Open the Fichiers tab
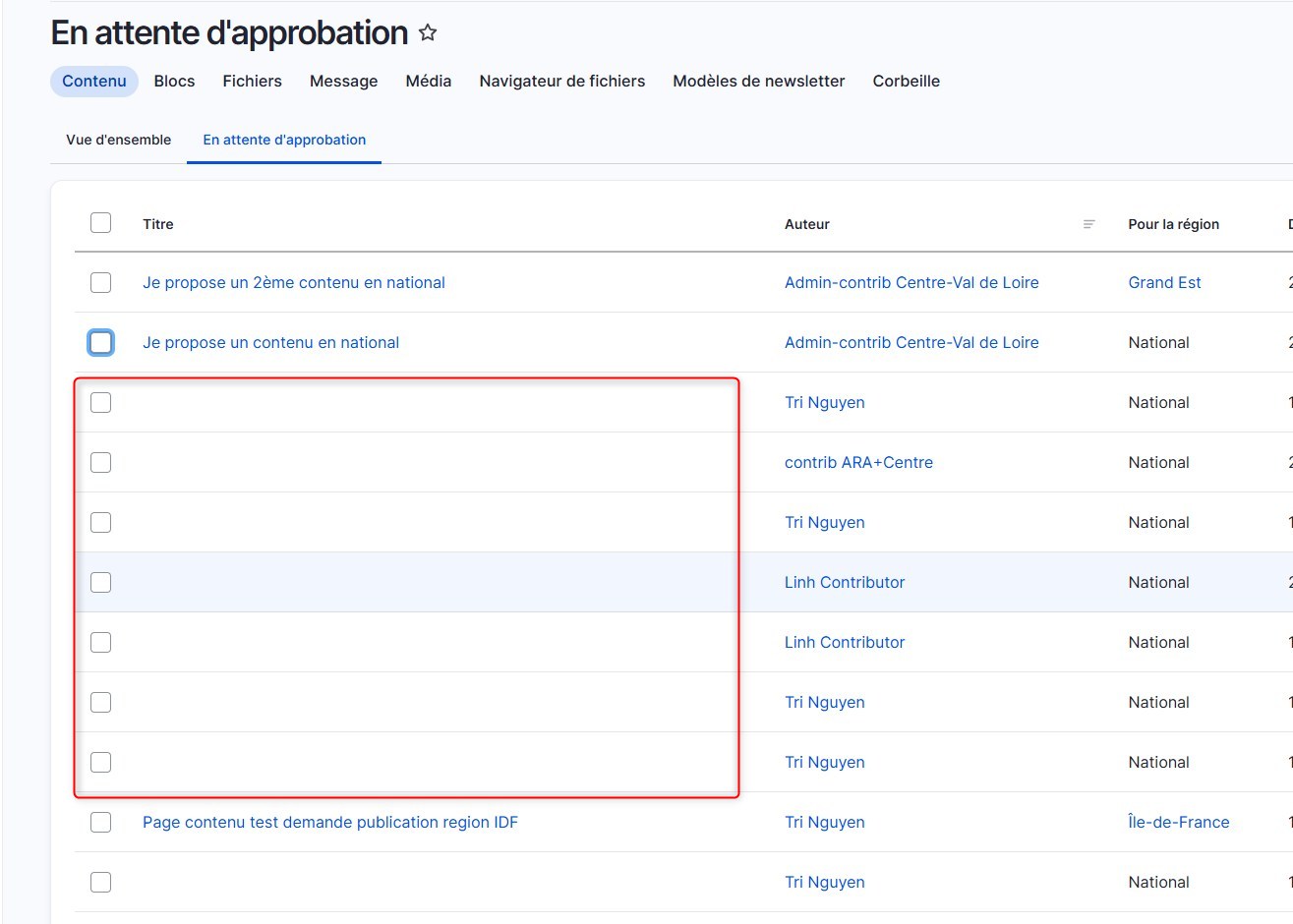The height and width of the screenshot is (924, 1293). tap(252, 82)
